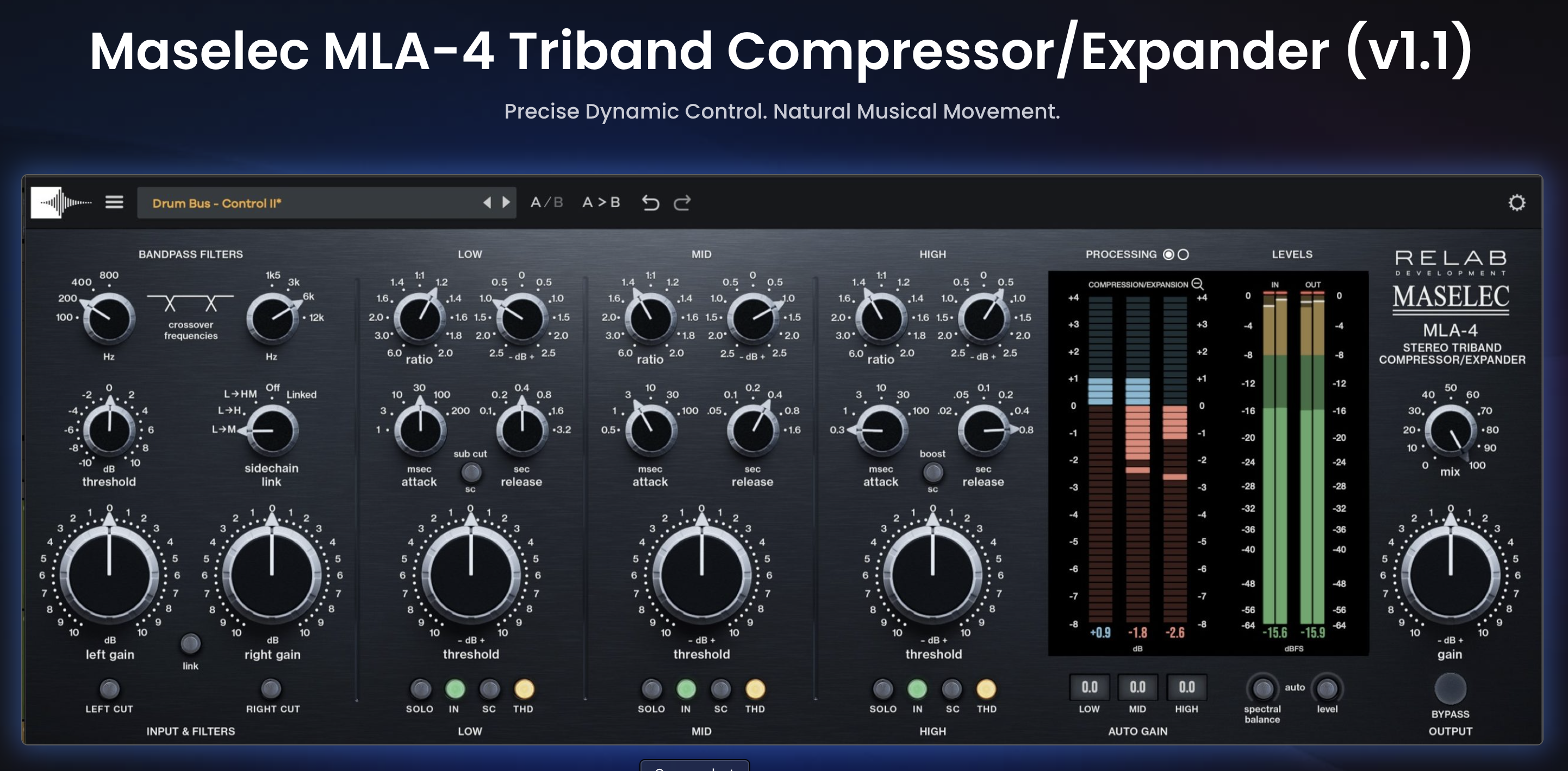Viewport: 1568px width, 771px height.
Task: Toggle the MID band IN button
Action: tap(686, 689)
